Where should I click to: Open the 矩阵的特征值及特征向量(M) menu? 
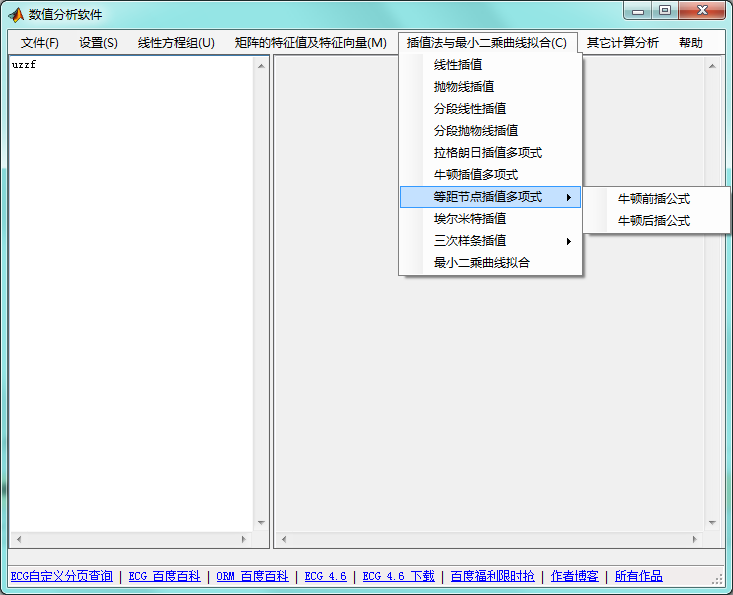(310, 43)
